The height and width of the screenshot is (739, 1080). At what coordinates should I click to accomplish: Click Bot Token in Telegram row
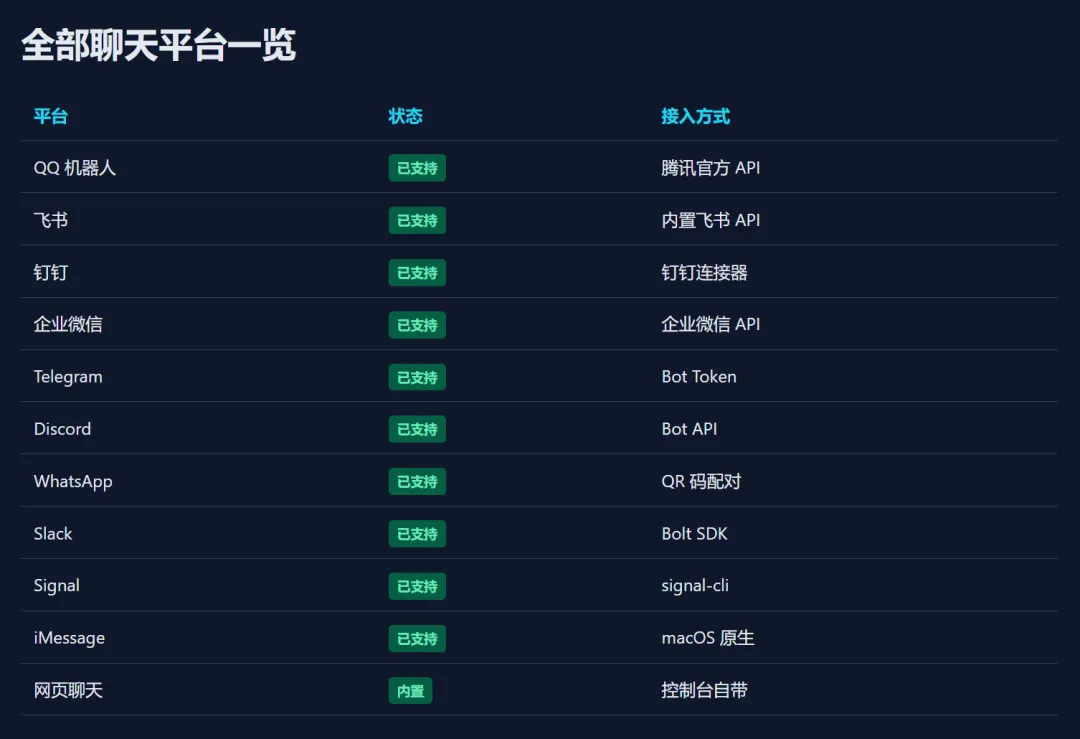pos(698,377)
